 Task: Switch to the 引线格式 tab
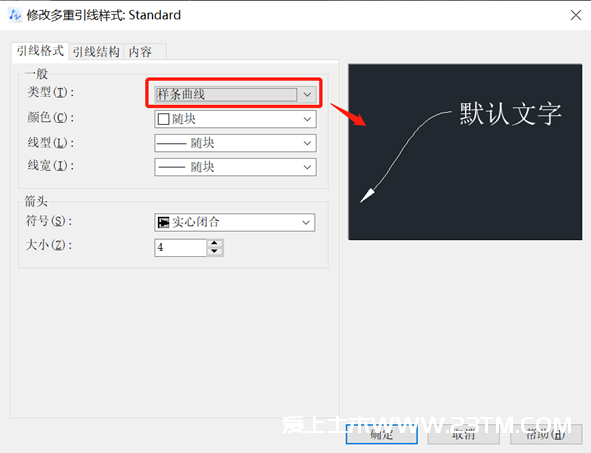[x=40, y=51]
